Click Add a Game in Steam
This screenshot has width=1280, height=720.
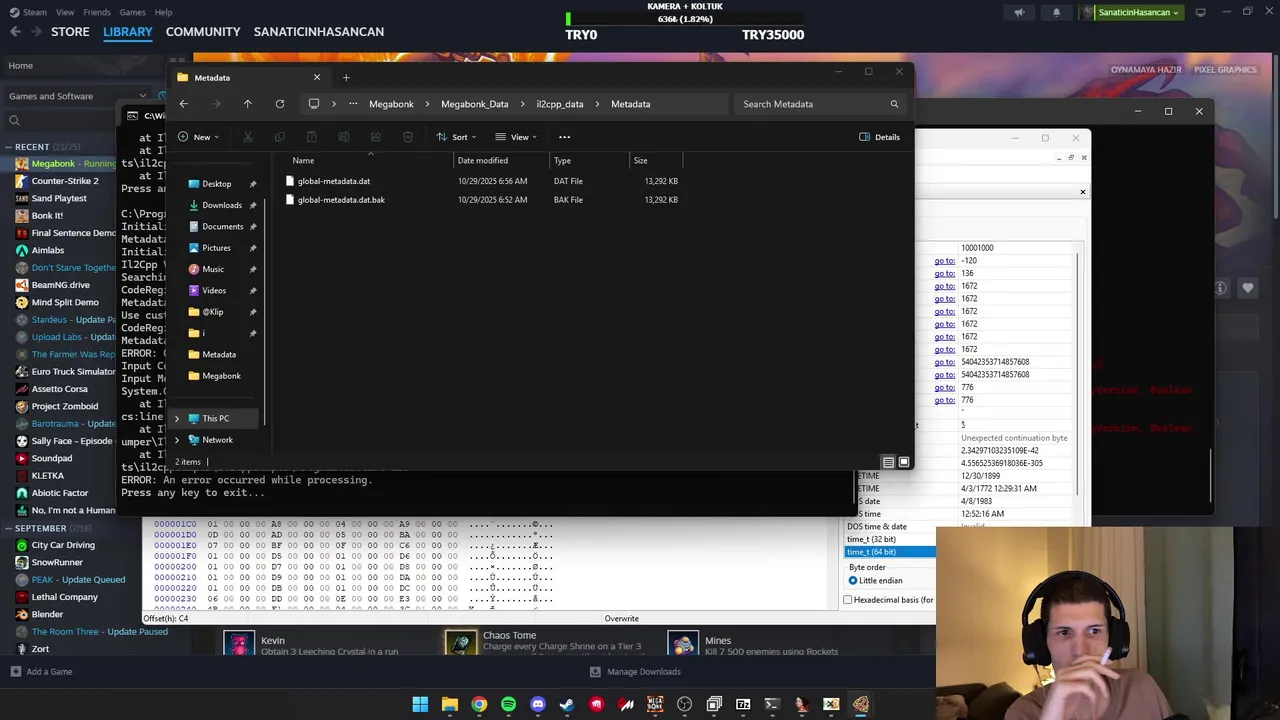(41, 672)
